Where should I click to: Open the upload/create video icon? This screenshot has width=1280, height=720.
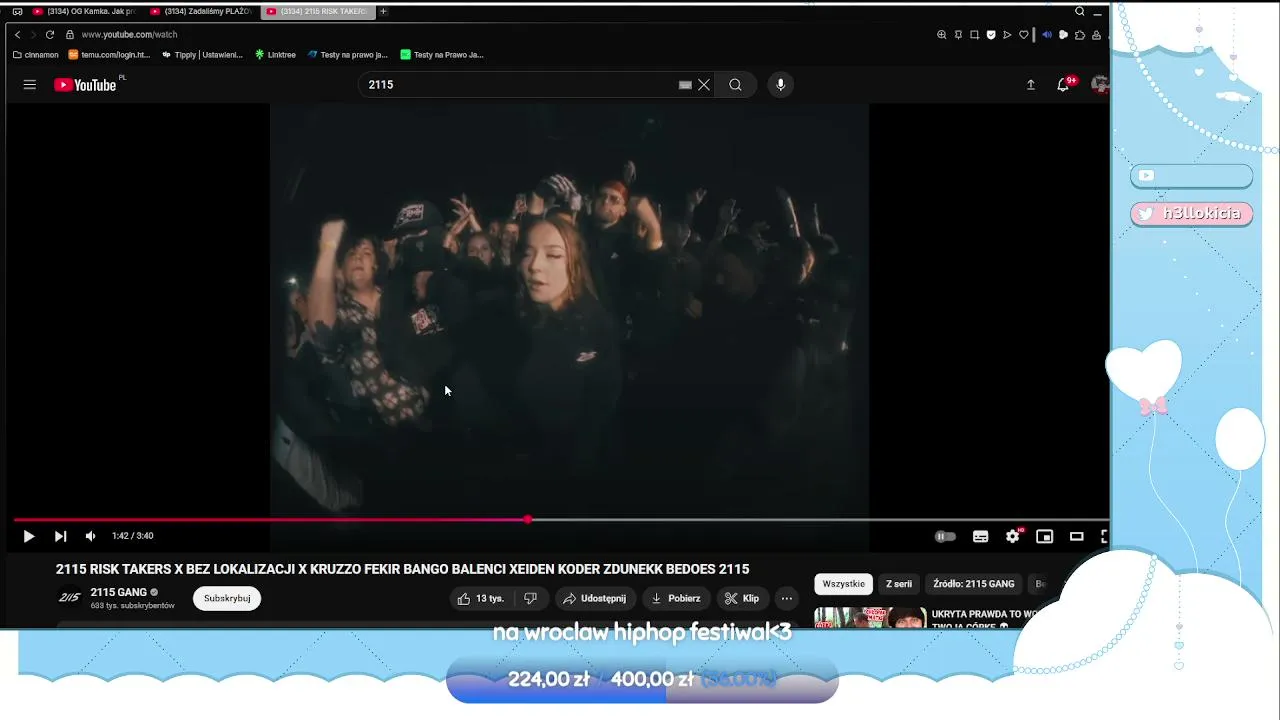pos(1031,85)
